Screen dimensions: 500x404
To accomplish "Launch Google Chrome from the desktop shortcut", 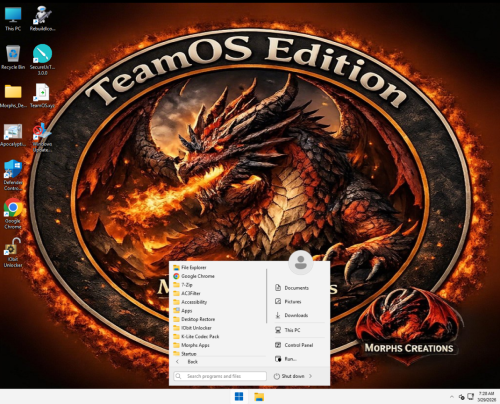I will coord(13,214).
